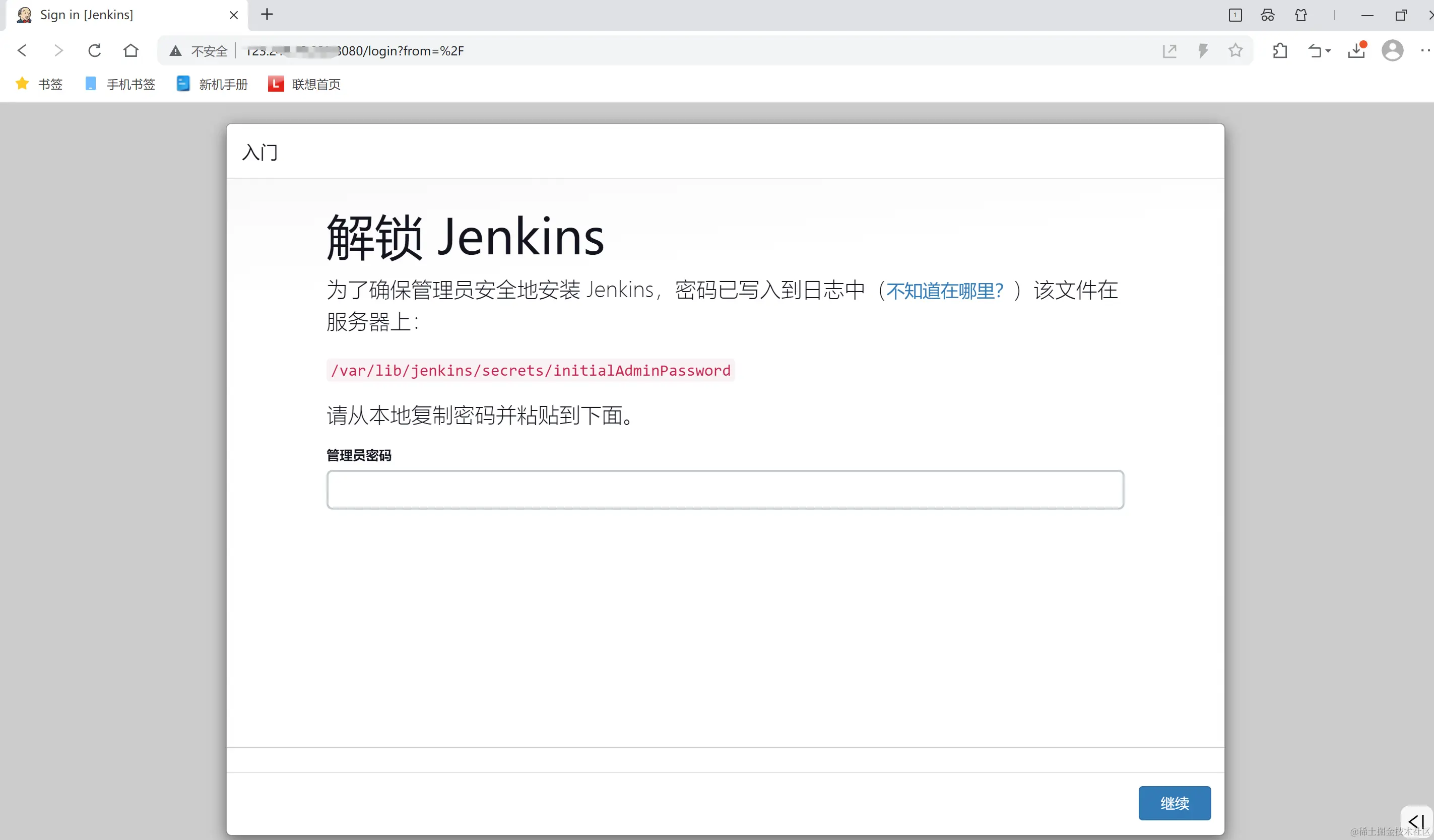Go to browser home page
The width and height of the screenshot is (1434, 840).
point(131,51)
